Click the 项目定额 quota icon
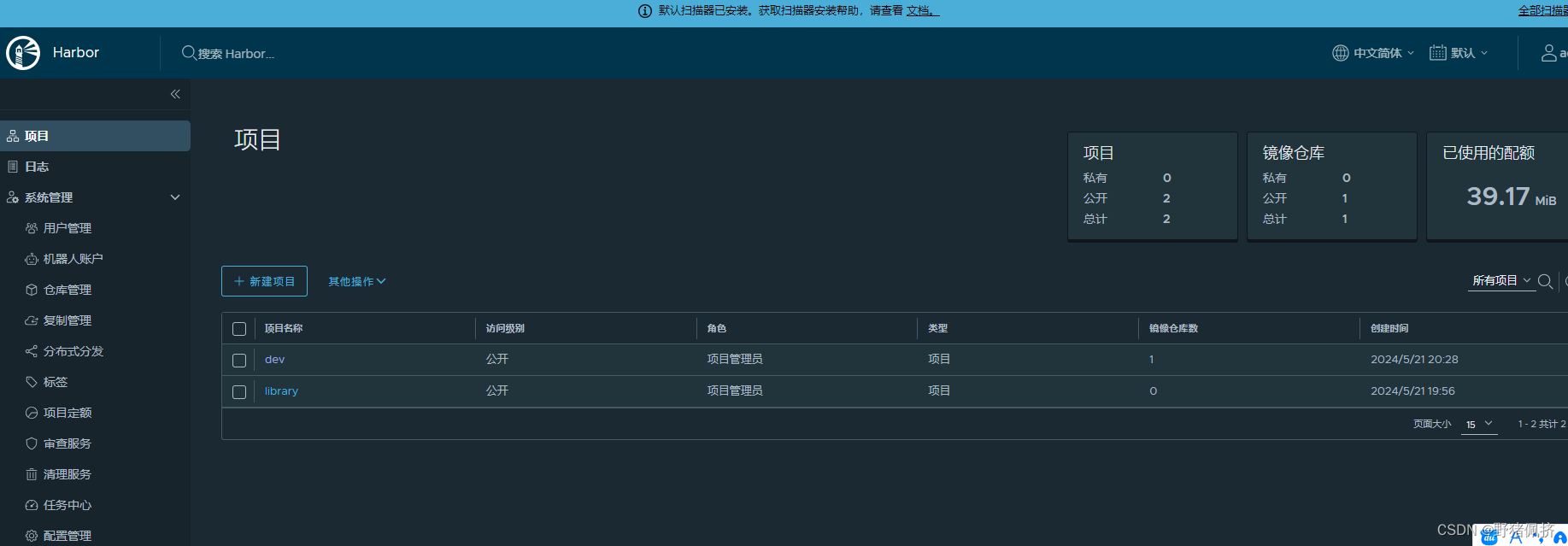The image size is (1568, 546). point(32,413)
